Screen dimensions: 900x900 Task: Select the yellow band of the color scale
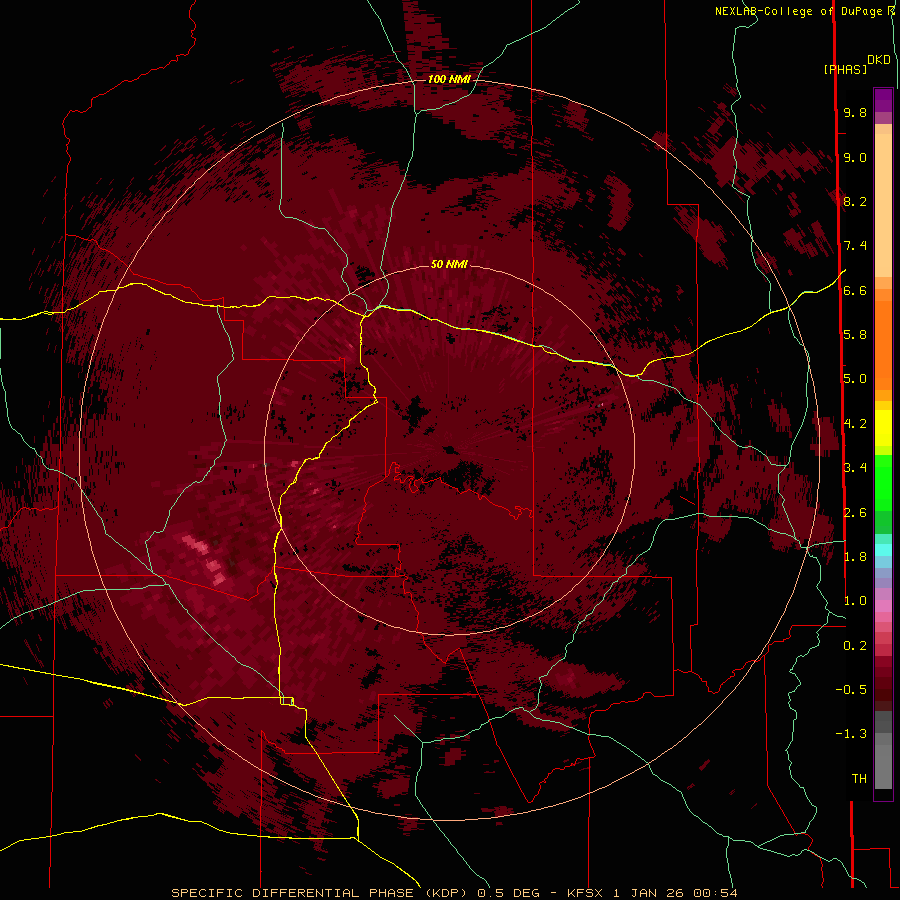click(883, 428)
